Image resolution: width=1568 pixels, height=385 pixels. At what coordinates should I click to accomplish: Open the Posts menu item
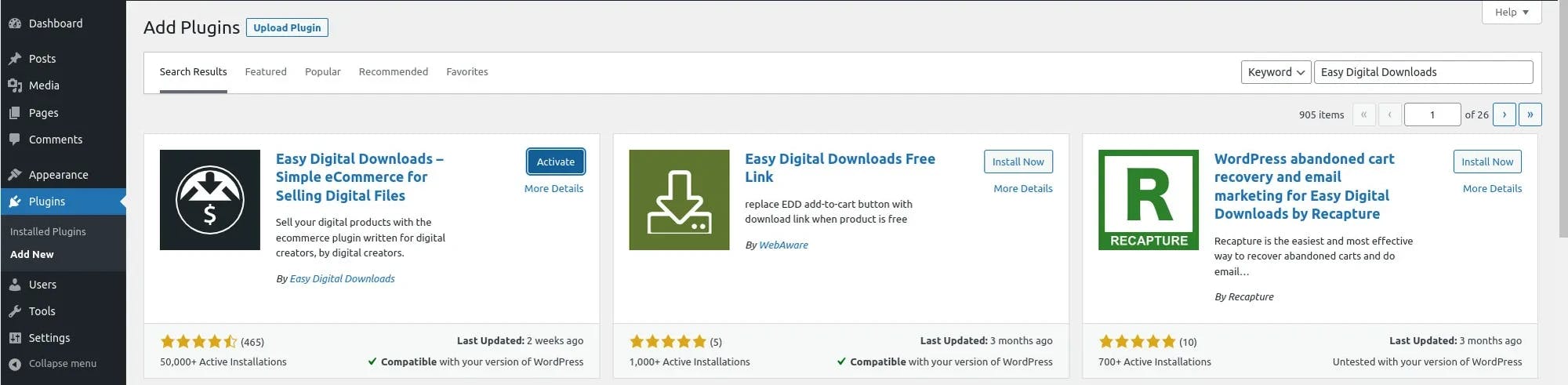pos(63,59)
